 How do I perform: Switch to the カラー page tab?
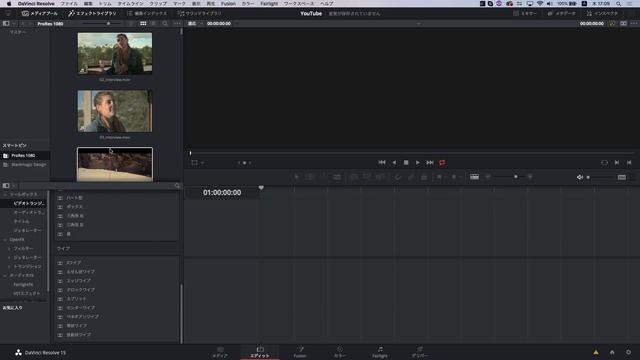[340, 352]
